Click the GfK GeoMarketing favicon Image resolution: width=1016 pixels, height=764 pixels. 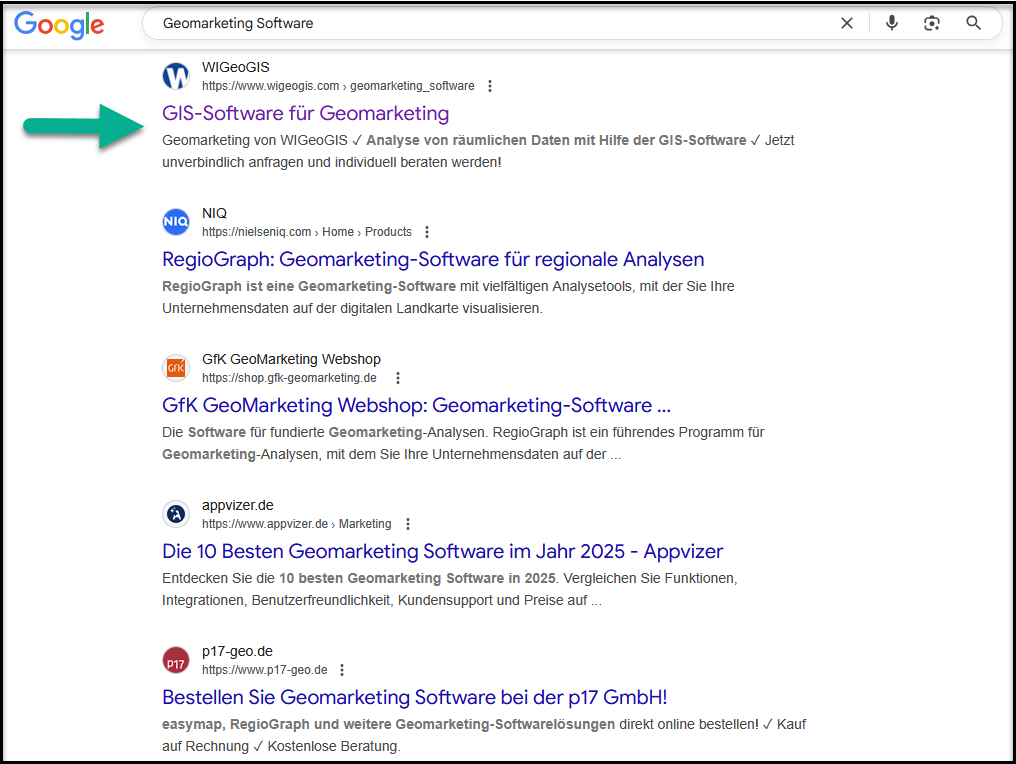click(x=176, y=368)
